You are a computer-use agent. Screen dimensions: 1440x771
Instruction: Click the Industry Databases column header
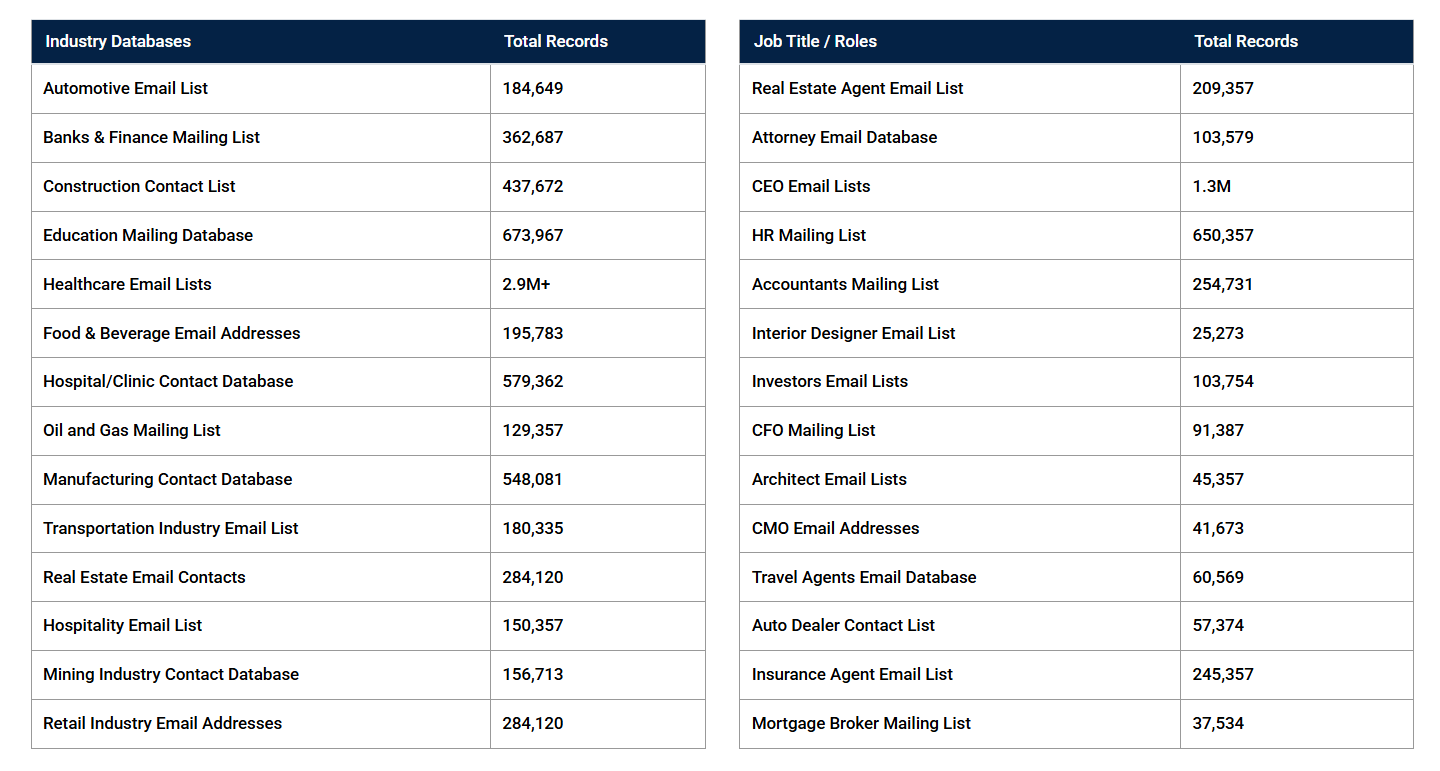point(118,41)
